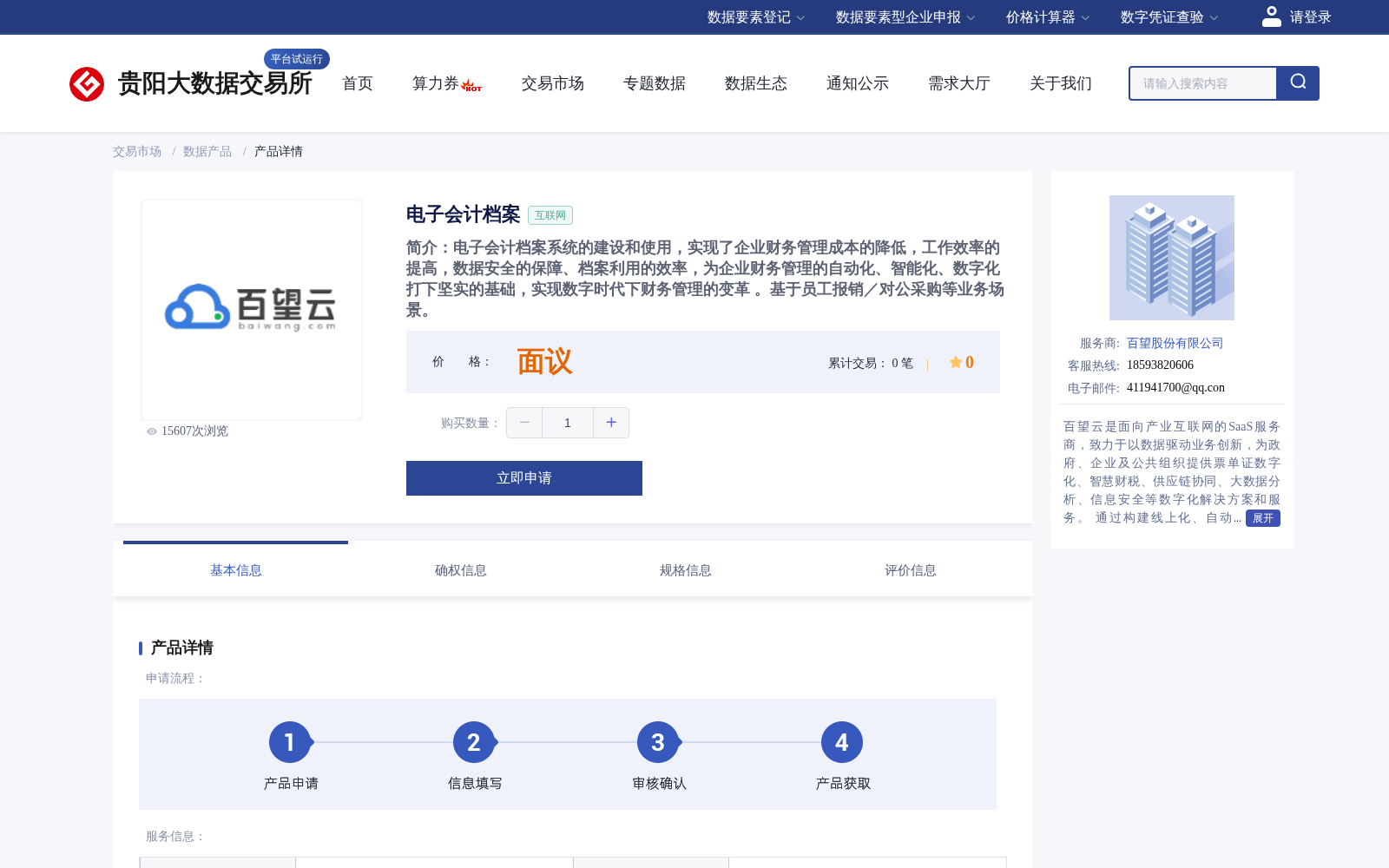1389x868 pixels.
Task: Open 通知公示 menu item
Action: 858,83
